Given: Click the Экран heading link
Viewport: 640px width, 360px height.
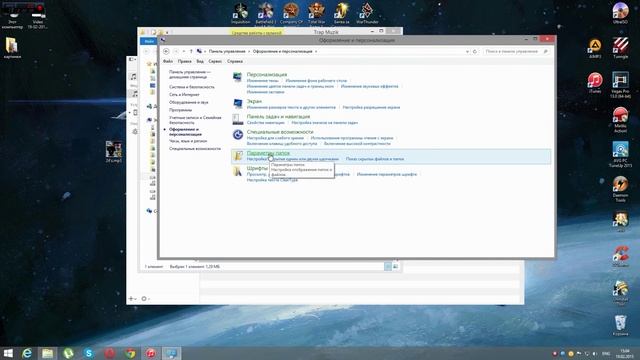Looking at the screenshot, I should tap(254, 101).
